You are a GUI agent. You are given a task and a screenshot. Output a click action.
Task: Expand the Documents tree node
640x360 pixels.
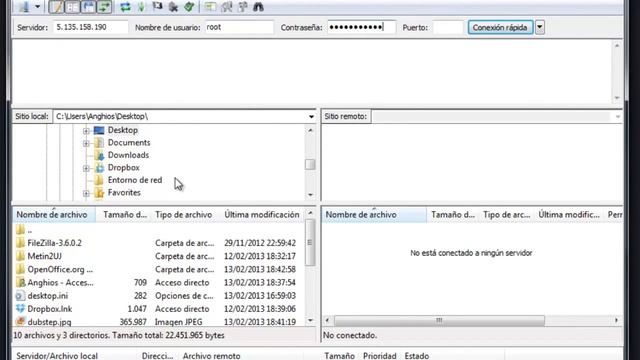coord(86,143)
